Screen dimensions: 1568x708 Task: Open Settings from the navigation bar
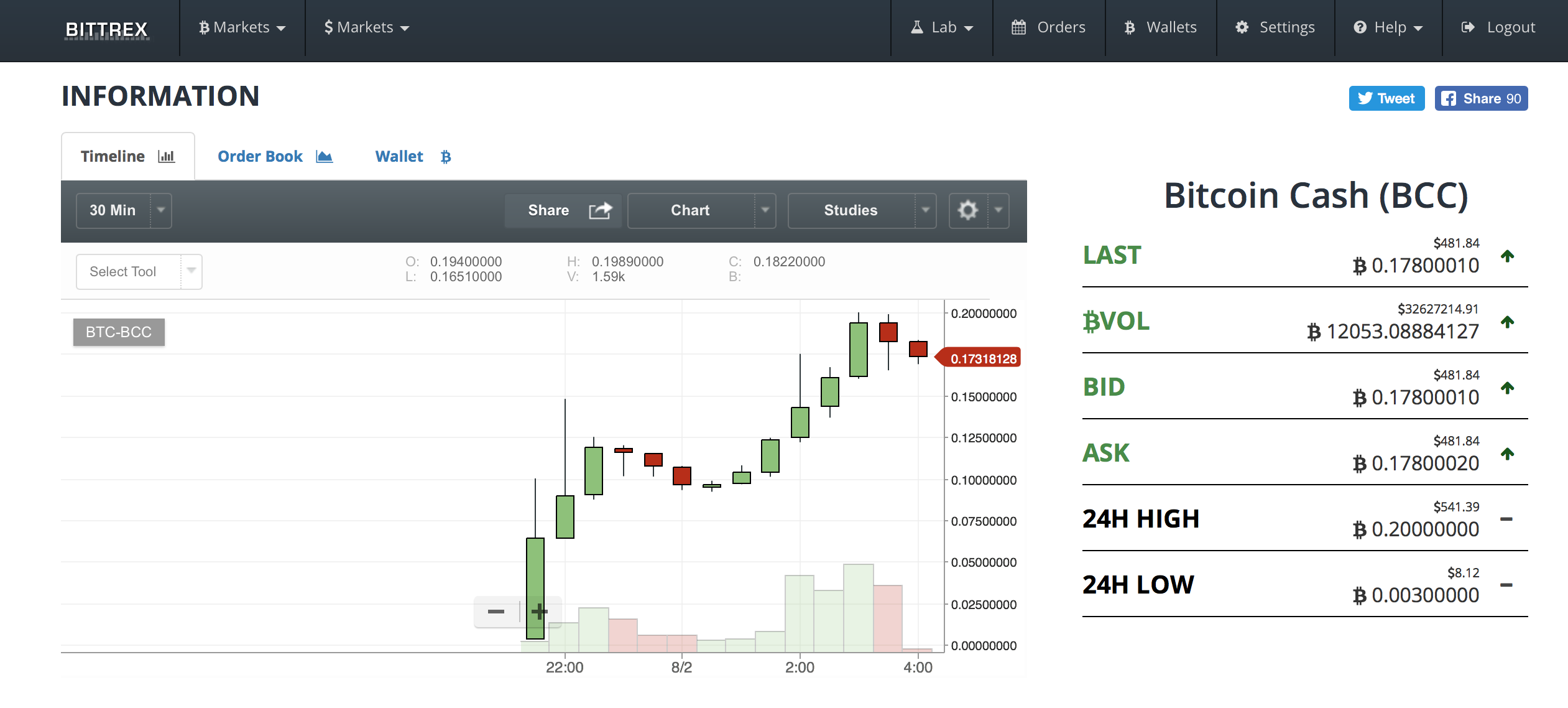tap(1275, 27)
